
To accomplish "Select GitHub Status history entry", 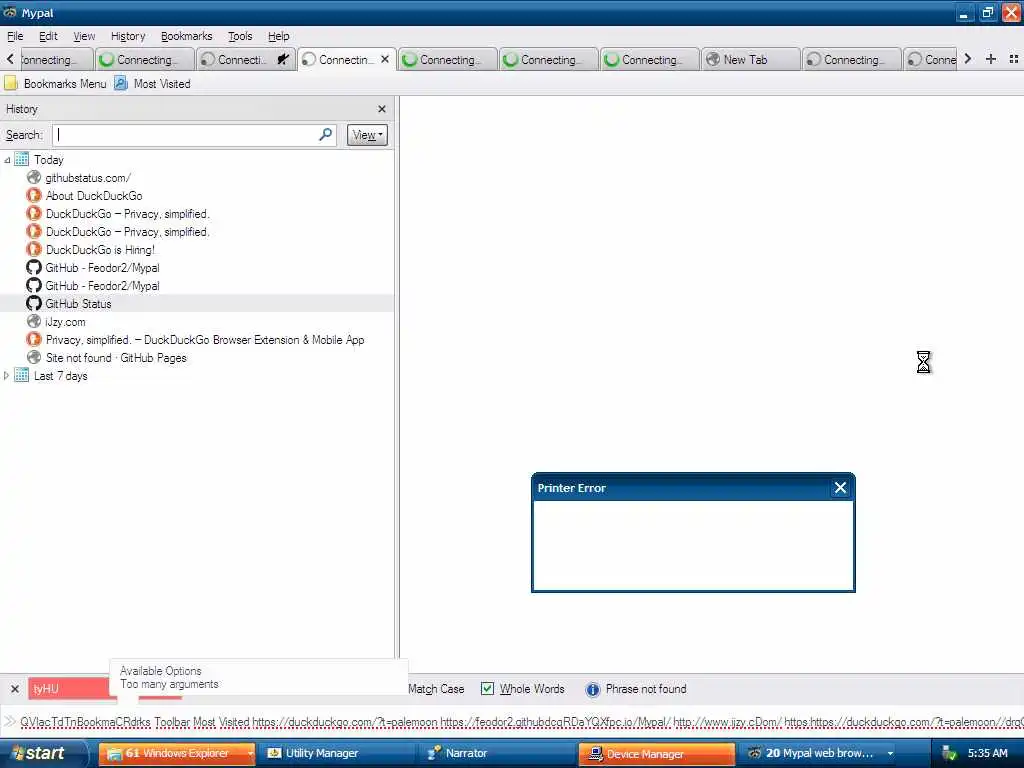I will [78, 304].
